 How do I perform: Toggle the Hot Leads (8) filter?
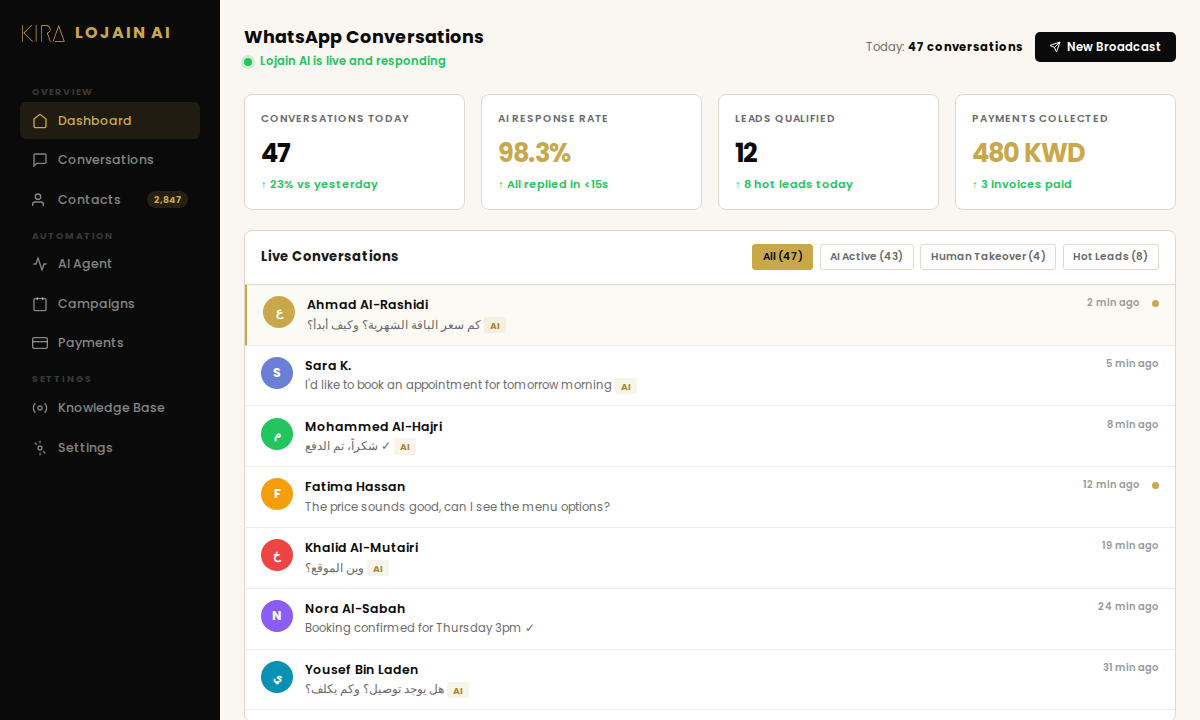pyautogui.click(x=1110, y=256)
